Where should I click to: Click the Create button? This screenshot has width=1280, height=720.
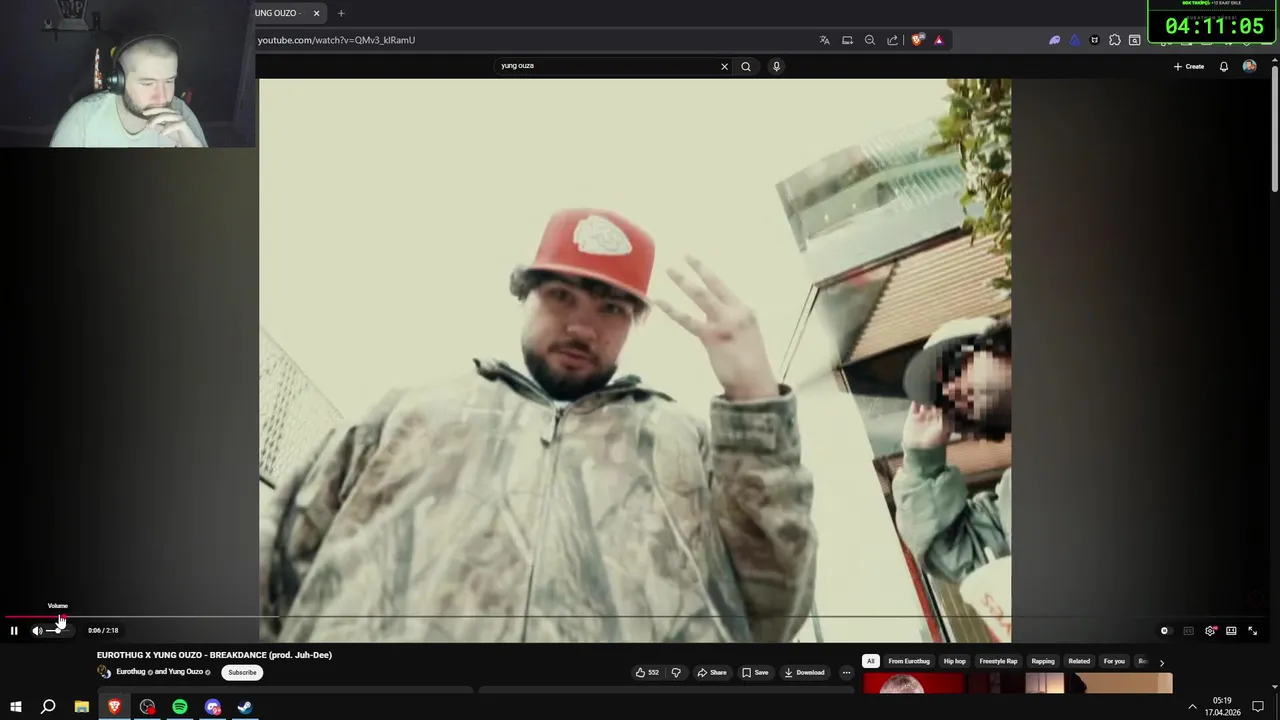tap(1189, 66)
